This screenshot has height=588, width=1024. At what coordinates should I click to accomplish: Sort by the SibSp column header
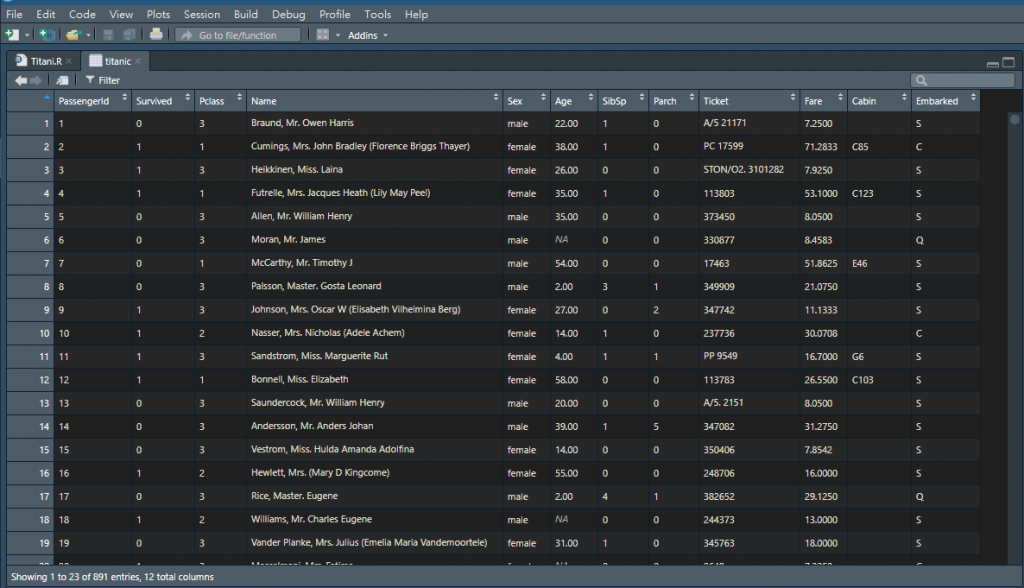pyautogui.click(x=622, y=101)
